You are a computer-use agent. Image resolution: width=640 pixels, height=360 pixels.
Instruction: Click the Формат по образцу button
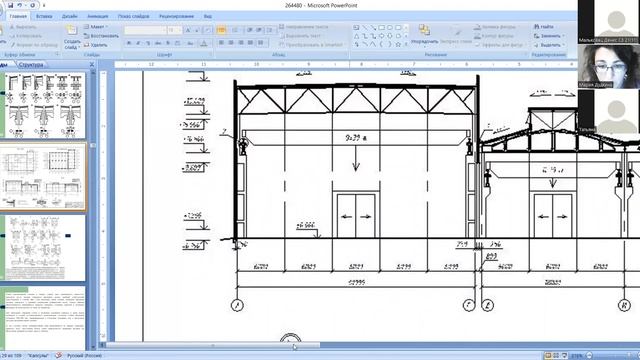click(x=34, y=45)
